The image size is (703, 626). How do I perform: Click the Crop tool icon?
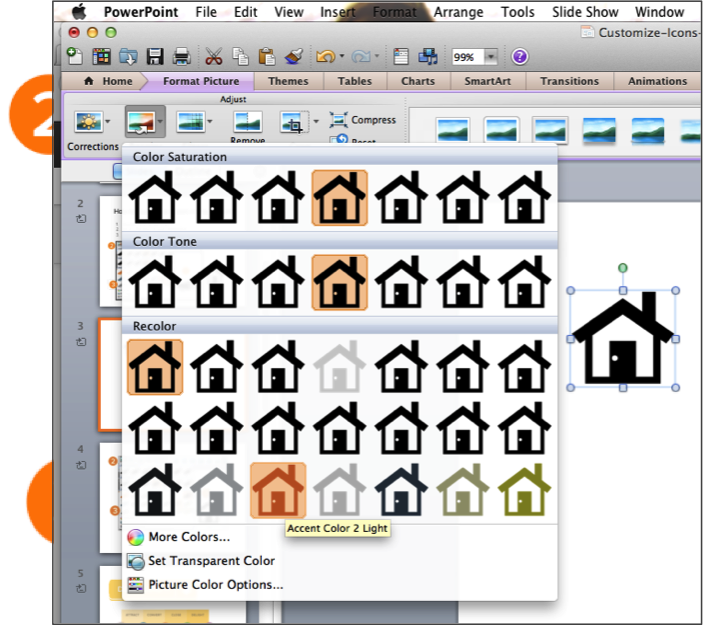click(295, 122)
